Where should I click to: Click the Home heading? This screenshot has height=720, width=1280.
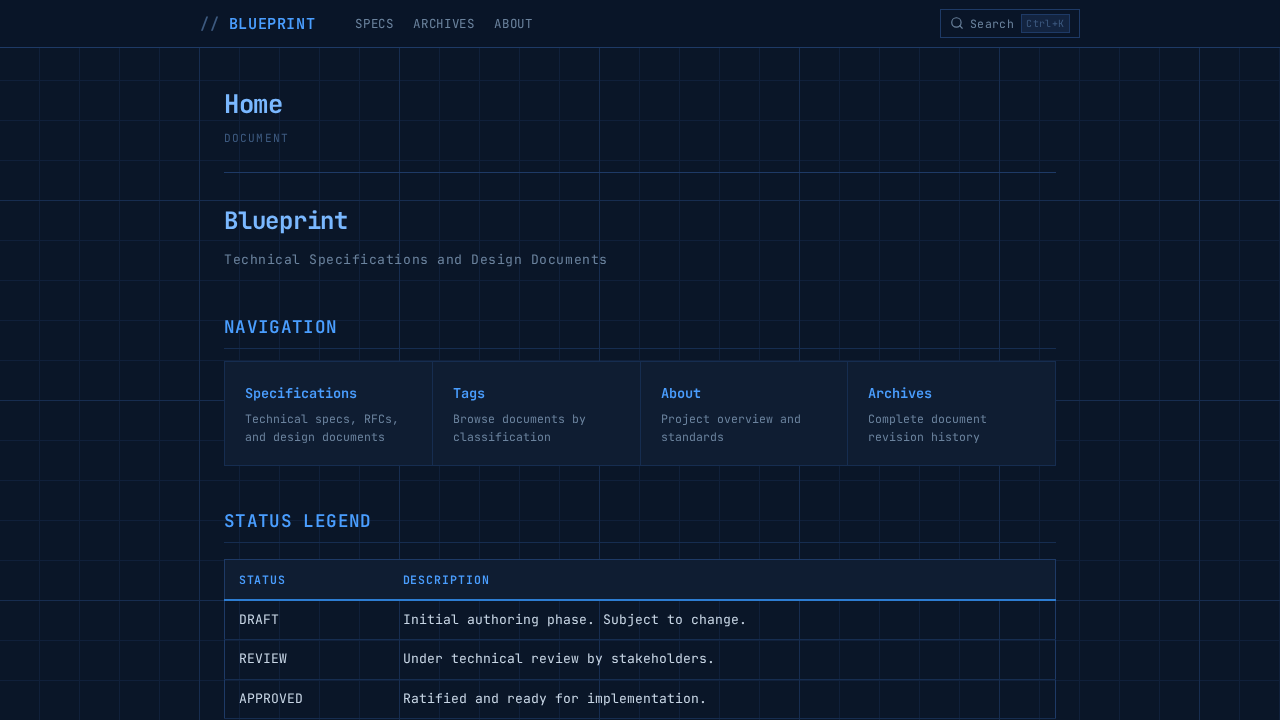coord(253,103)
